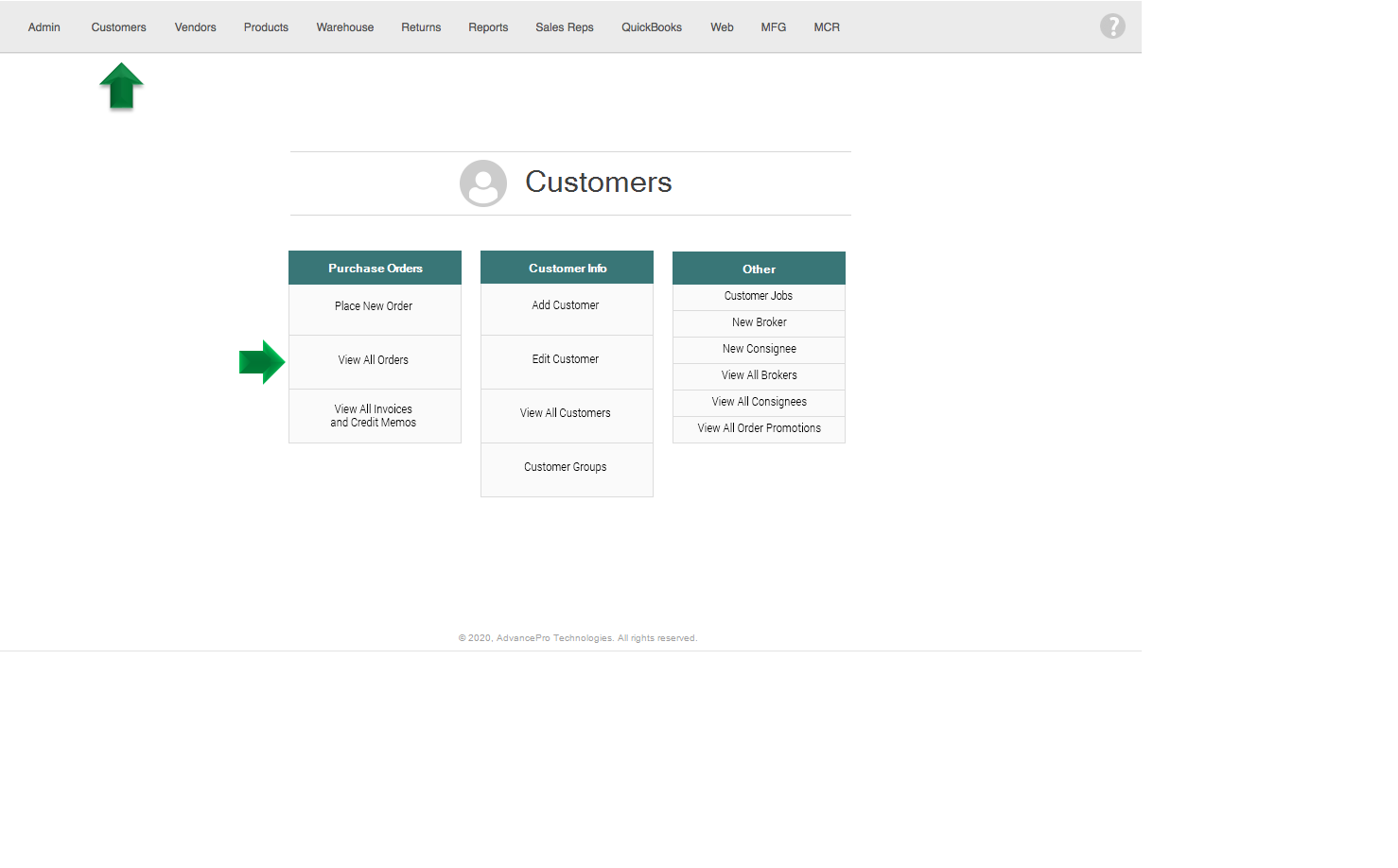Open the Vendors menu
This screenshot has width=1398, height=868.
pos(195,27)
